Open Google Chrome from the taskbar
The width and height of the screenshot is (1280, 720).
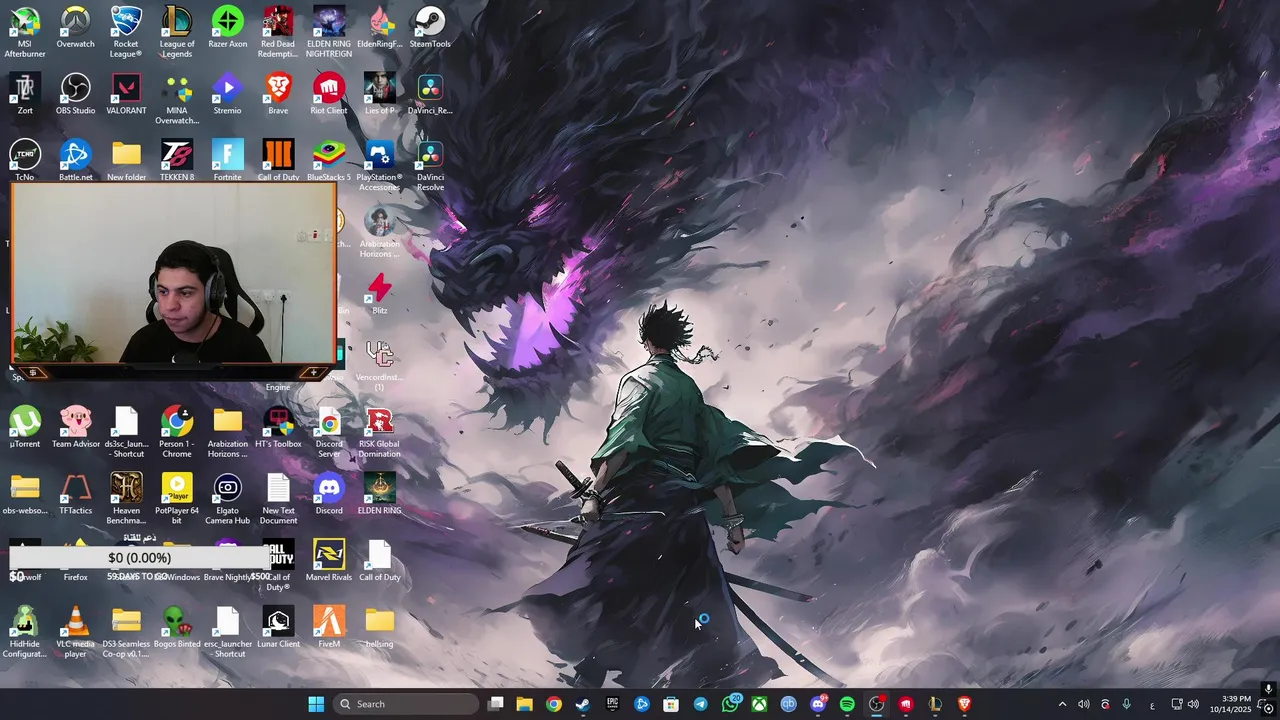[553, 704]
